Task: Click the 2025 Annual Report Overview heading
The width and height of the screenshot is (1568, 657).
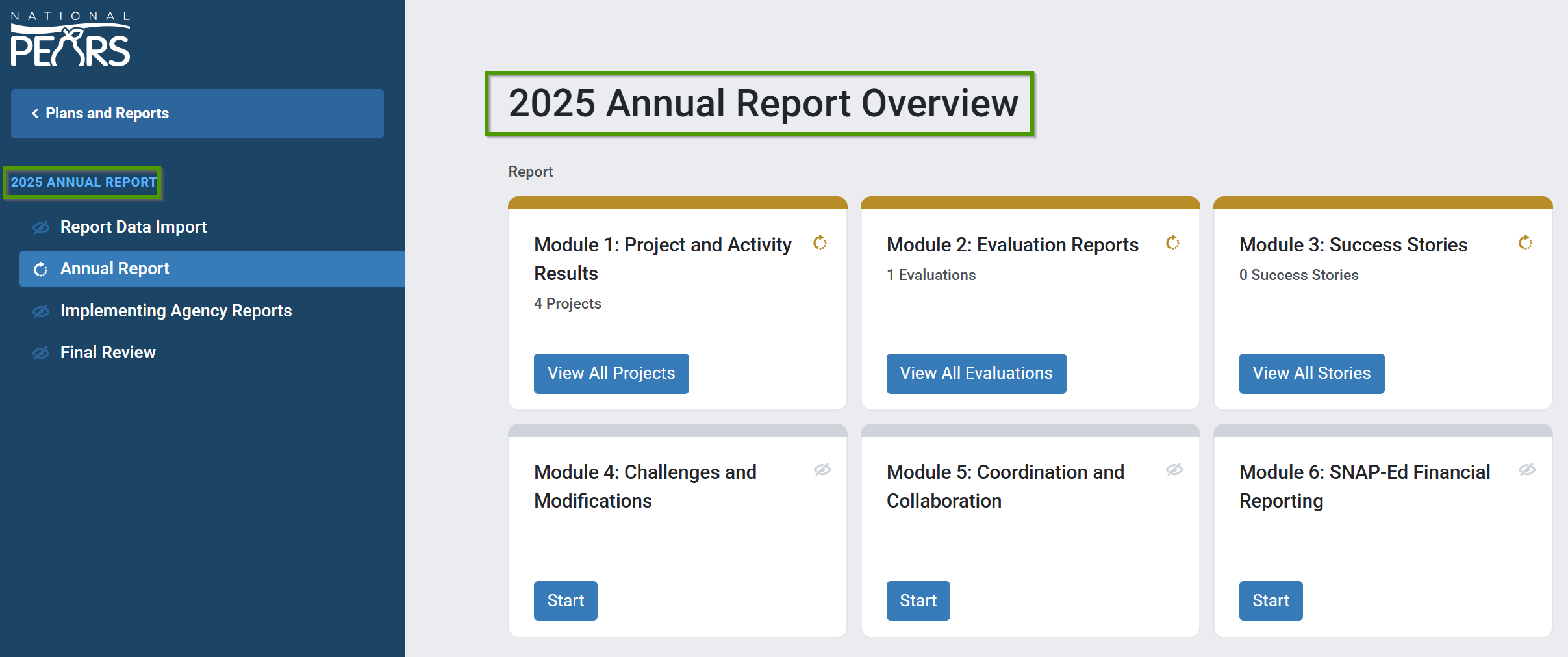Action: (763, 103)
